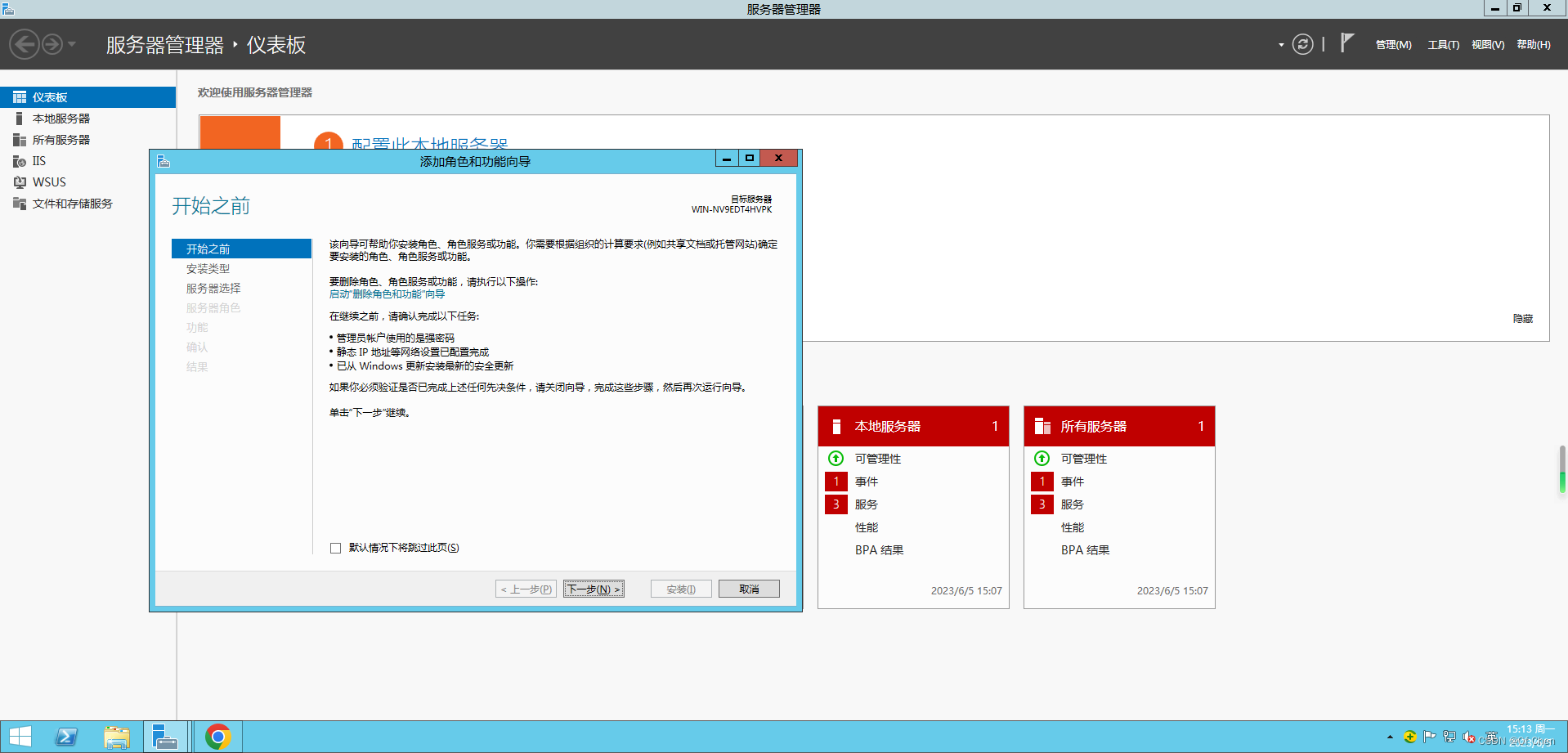Screen dimensions: 1568x753
Task: Click the Action Center flag in system tray
Action: (1430, 737)
